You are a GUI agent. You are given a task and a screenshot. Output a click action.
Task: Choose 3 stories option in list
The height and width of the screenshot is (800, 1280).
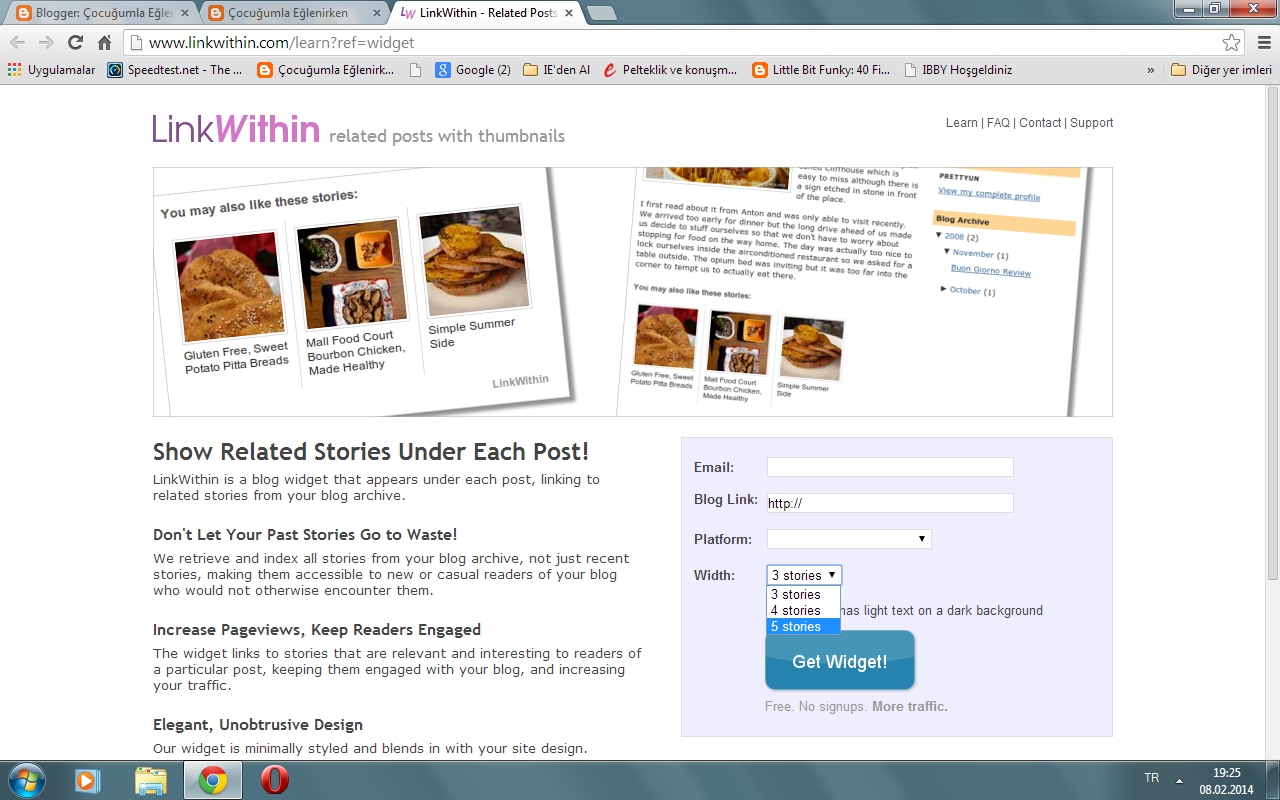[x=803, y=594]
